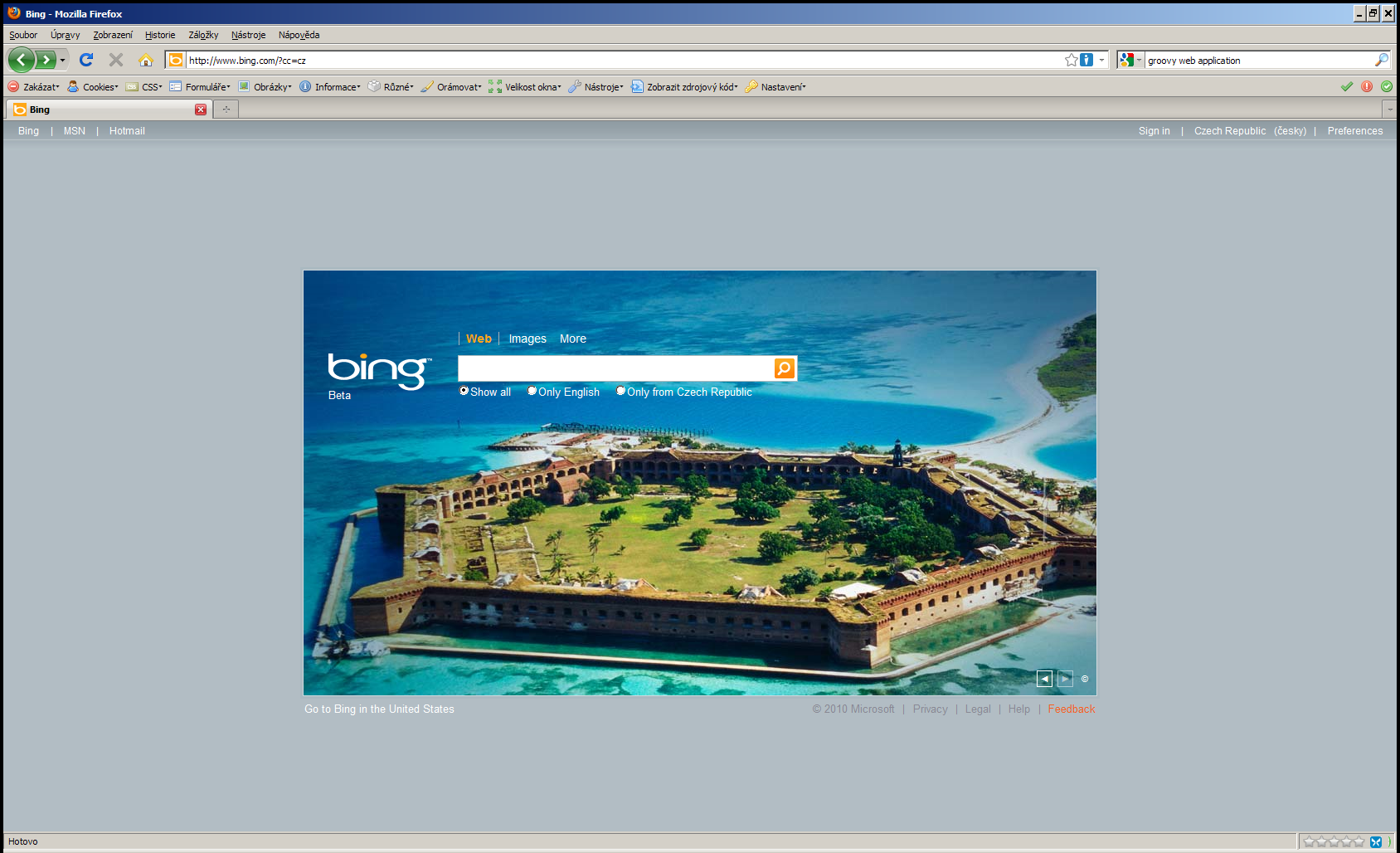This screenshot has width=1400, height=853.
Task: Open the Historie menu
Action: point(160,35)
